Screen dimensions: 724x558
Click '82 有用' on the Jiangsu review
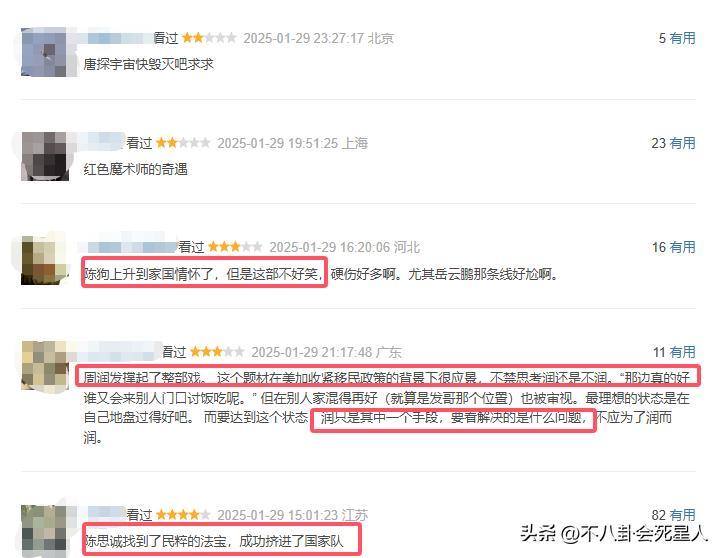pyautogui.click(x=673, y=515)
